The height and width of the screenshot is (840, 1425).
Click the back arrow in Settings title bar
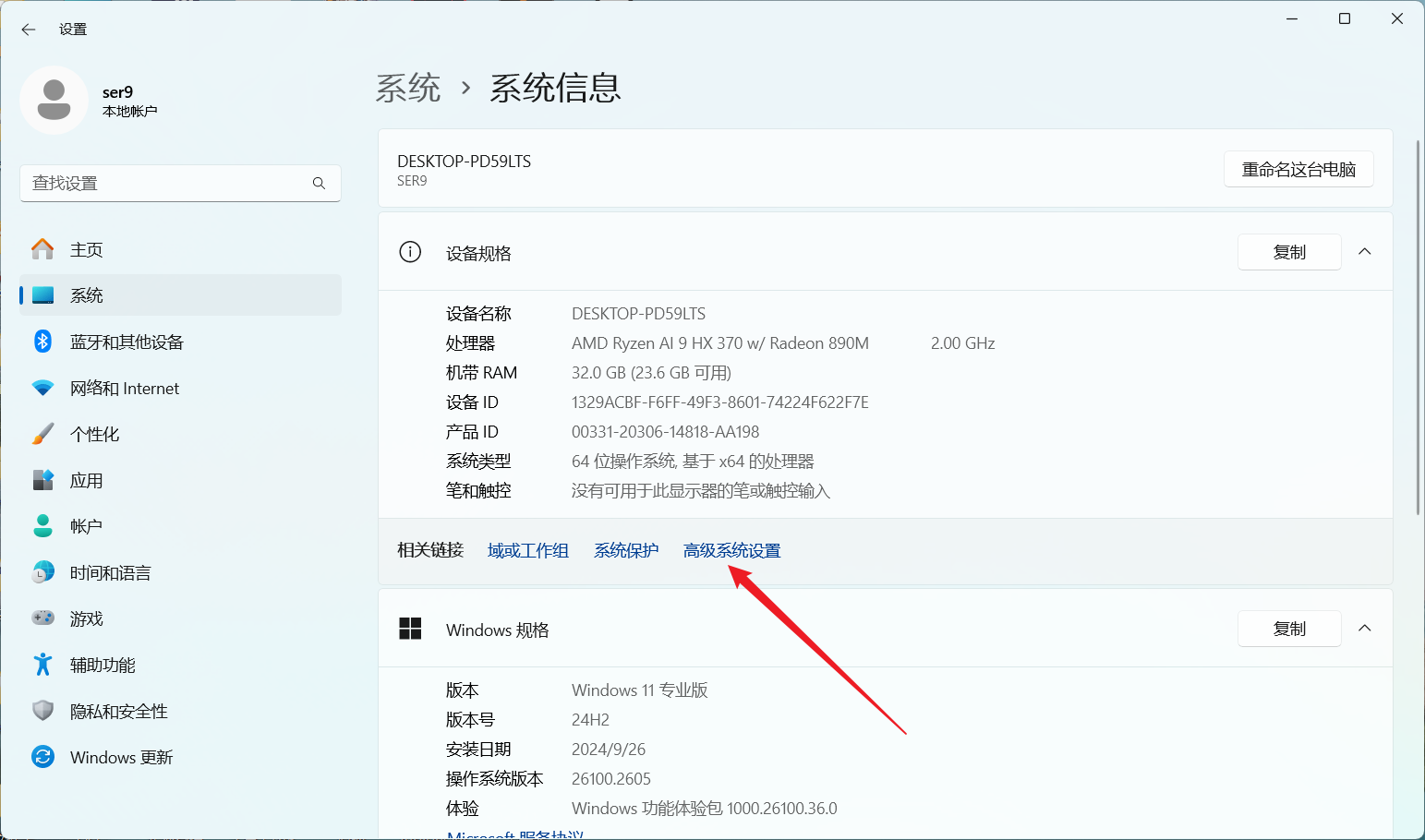pyautogui.click(x=29, y=30)
